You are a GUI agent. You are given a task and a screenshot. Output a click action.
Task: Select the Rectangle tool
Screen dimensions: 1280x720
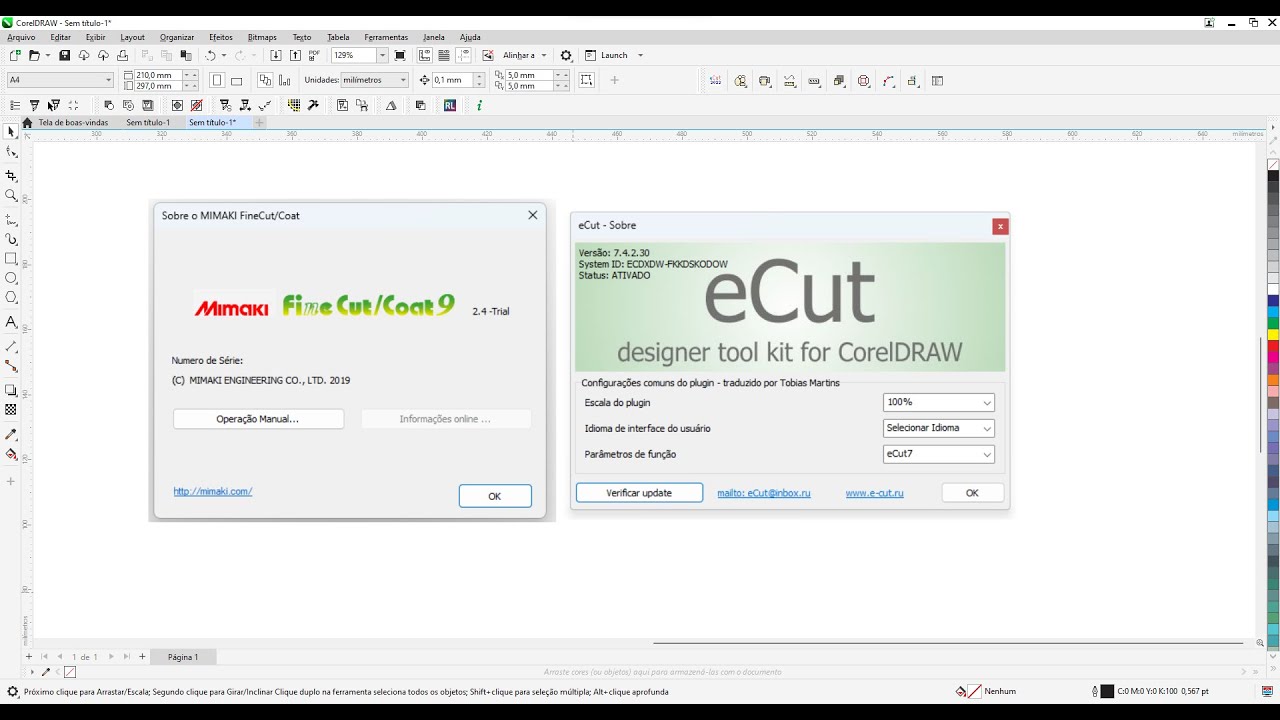pos(11,258)
